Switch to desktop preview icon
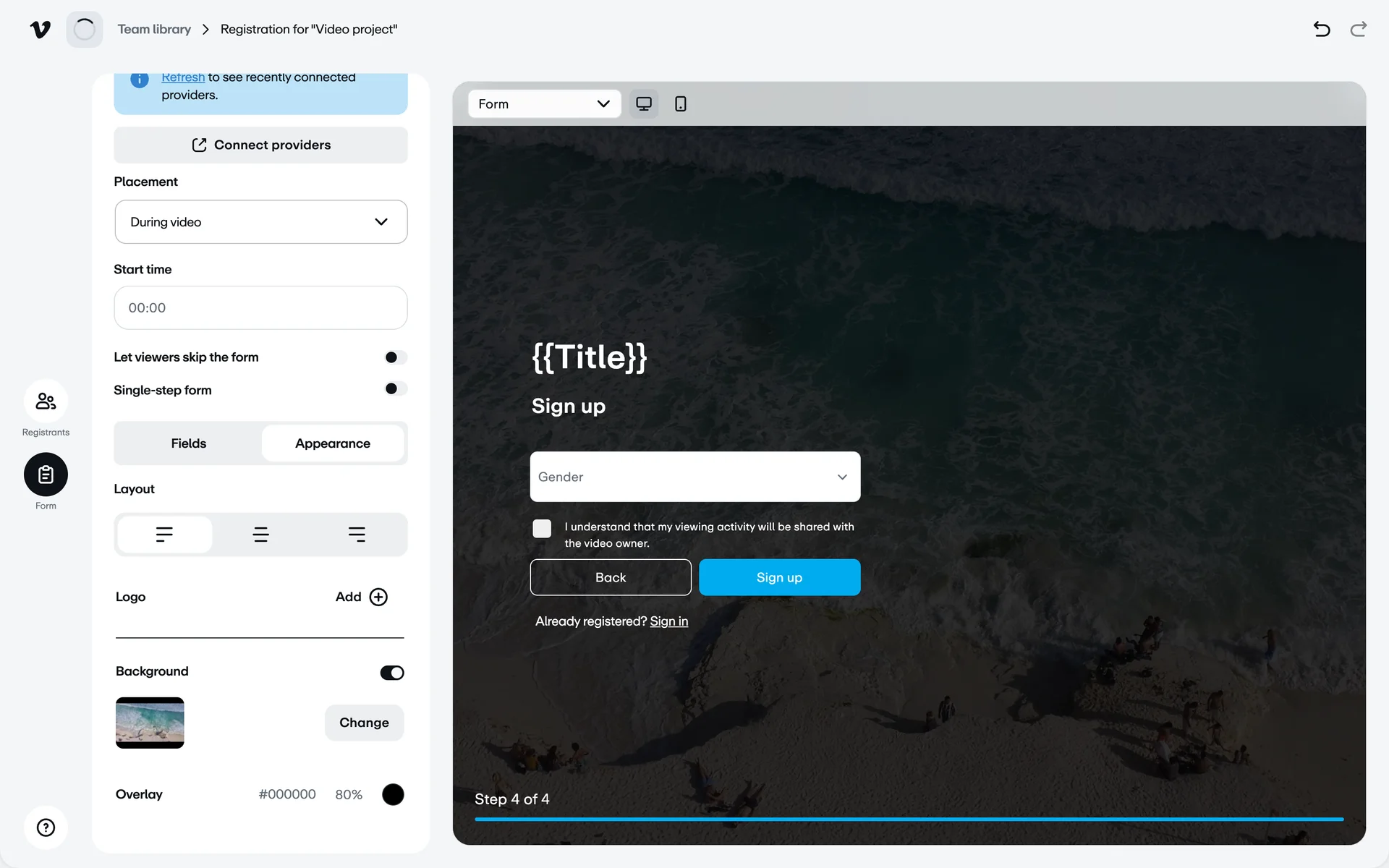Screen dimensions: 1389x868 (643, 104)
